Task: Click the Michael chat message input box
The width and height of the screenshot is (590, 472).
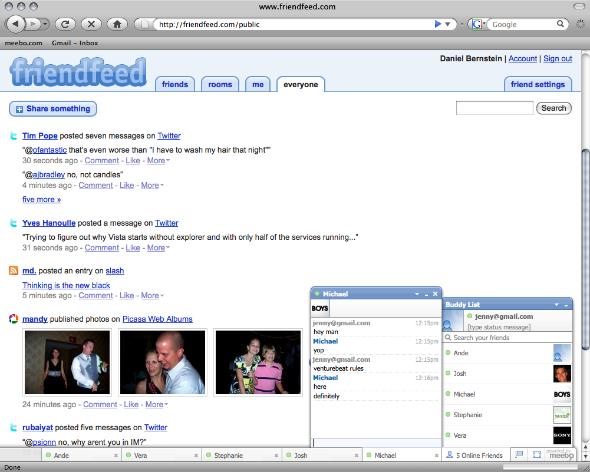Action: [376, 442]
